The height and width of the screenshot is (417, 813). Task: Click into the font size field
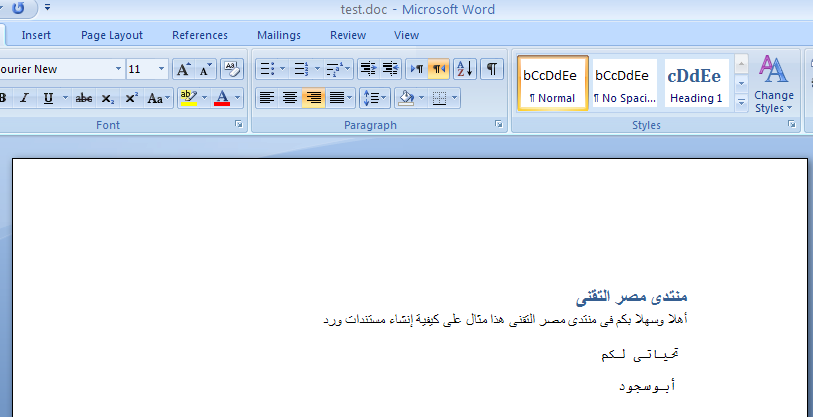(x=141, y=69)
